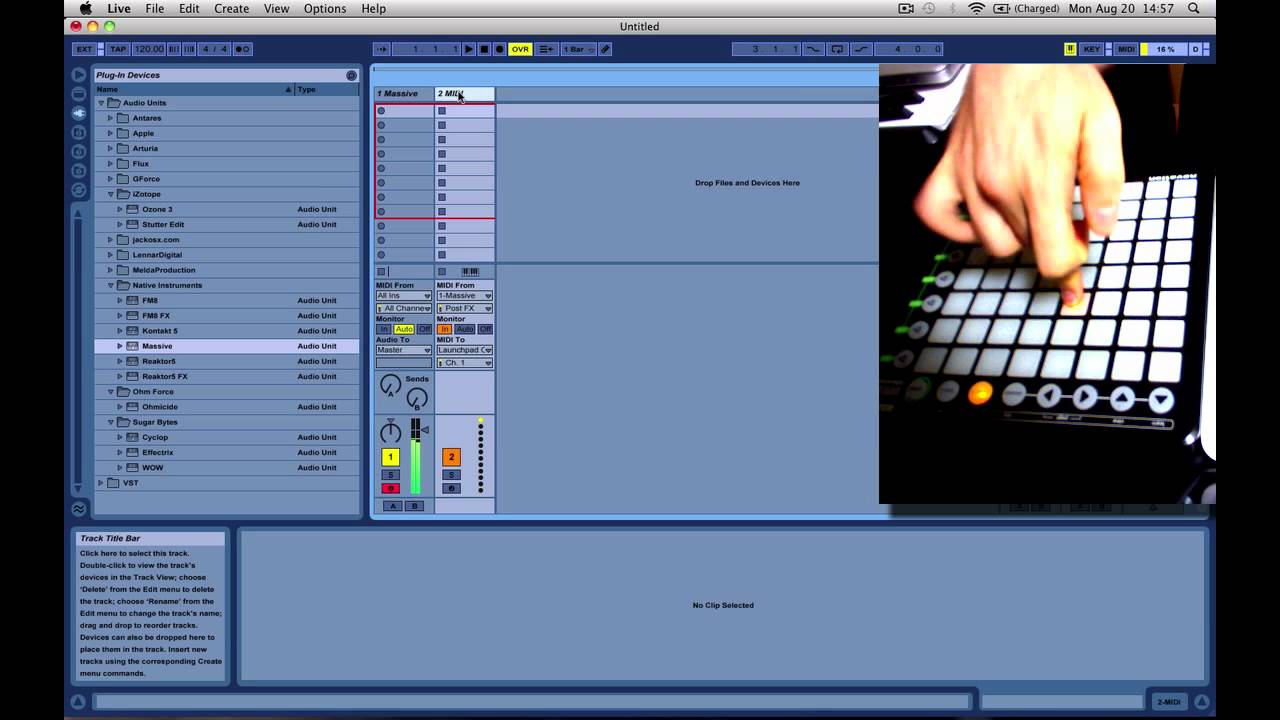This screenshot has height=720, width=1280.
Task: Expand the Antares folder
Action: [110, 118]
